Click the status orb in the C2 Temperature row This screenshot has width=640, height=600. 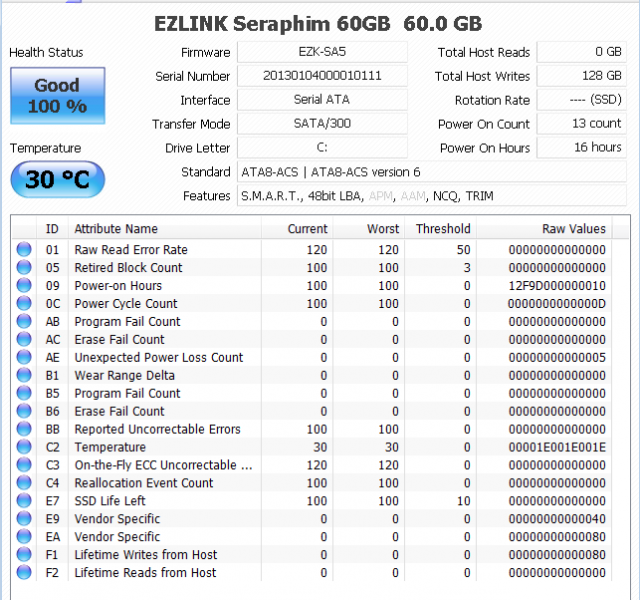coord(24,447)
